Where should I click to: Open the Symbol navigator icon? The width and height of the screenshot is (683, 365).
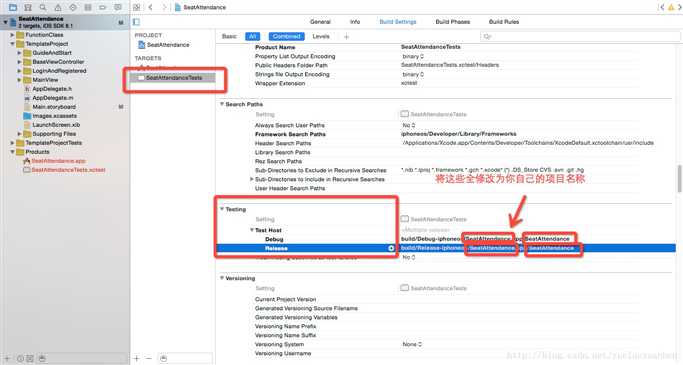pyautogui.click(x=28, y=7)
